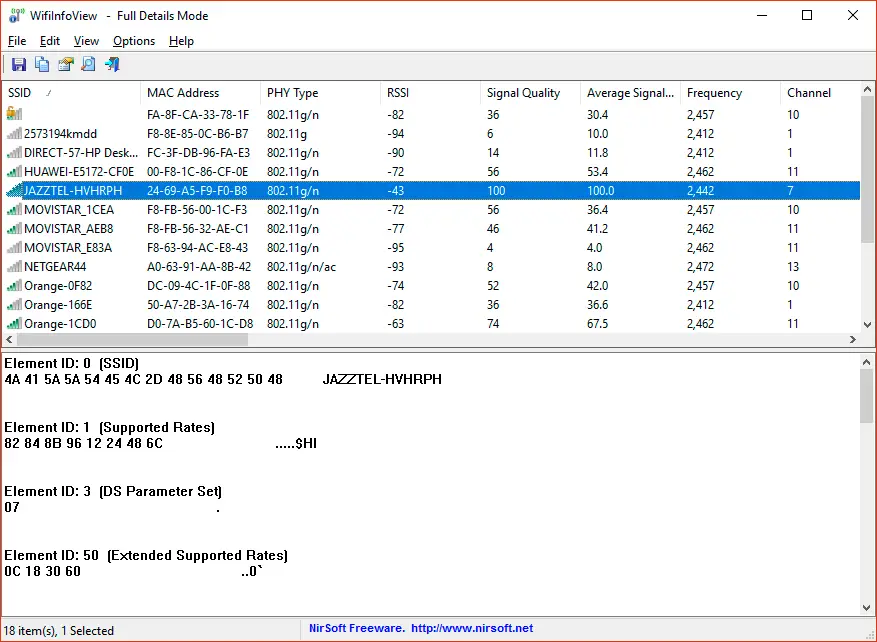The width and height of the screenshot is (877, 642).
Task: Open the View menu
Action: pyautogui.click(x=86, y=41)
